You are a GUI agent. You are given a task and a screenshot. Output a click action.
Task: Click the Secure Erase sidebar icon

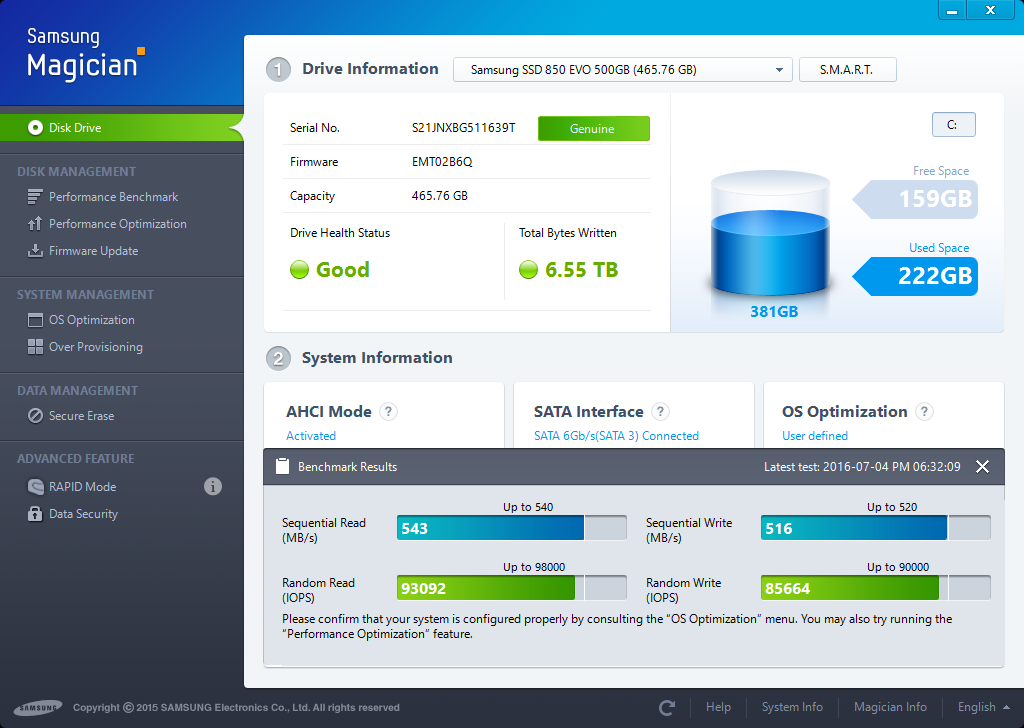pos(35,416)
